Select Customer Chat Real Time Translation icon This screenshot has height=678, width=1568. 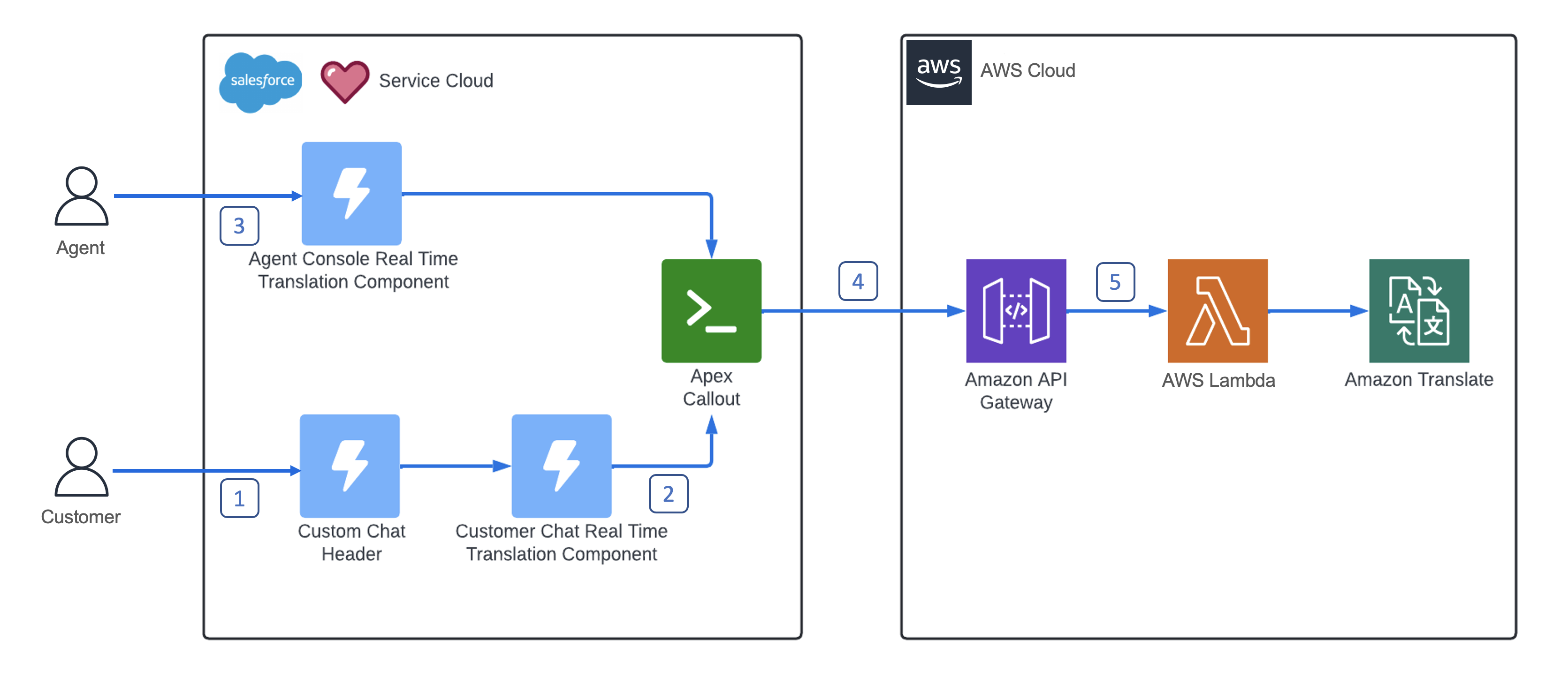pos(561,466)
